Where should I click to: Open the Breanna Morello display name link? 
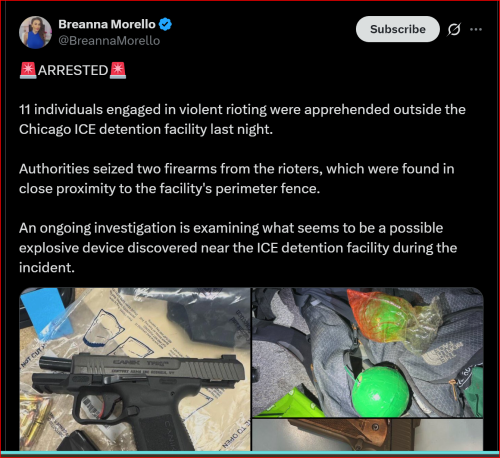[107, 24]
